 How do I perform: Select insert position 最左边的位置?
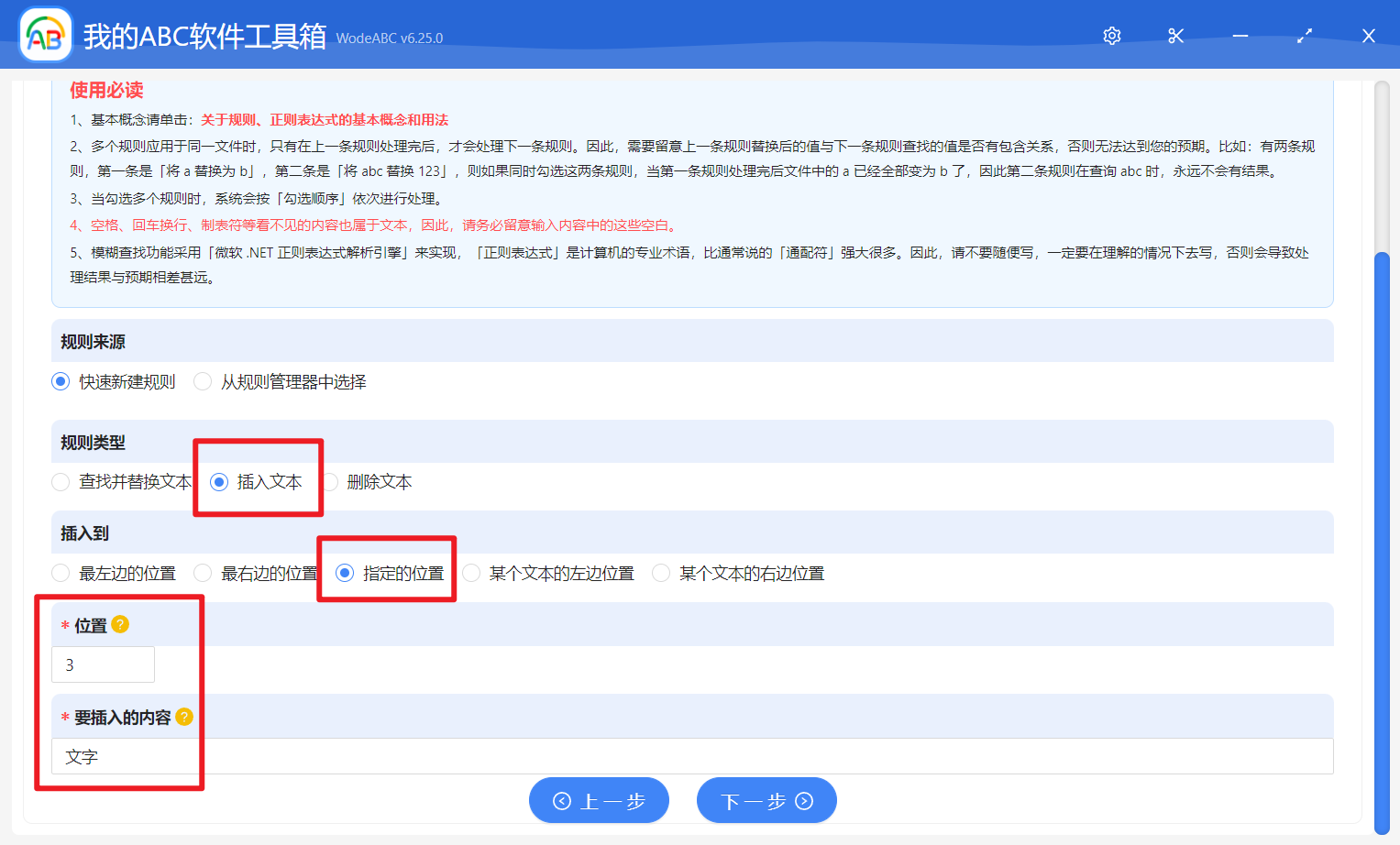click(x=61, y=573)
